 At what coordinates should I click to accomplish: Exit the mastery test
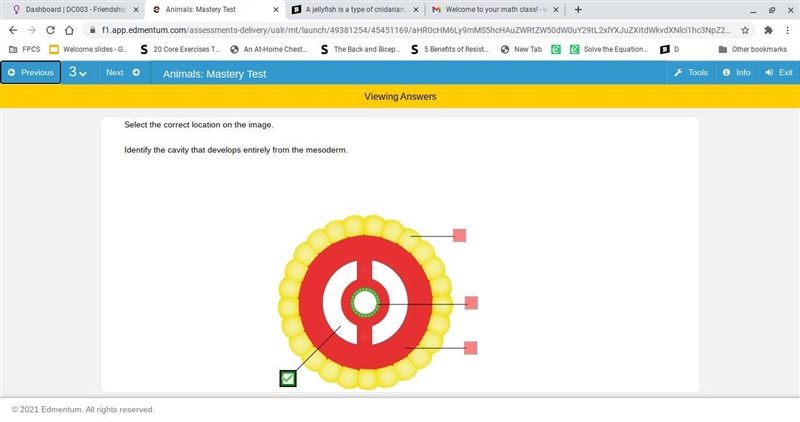(x=779, y=72)
